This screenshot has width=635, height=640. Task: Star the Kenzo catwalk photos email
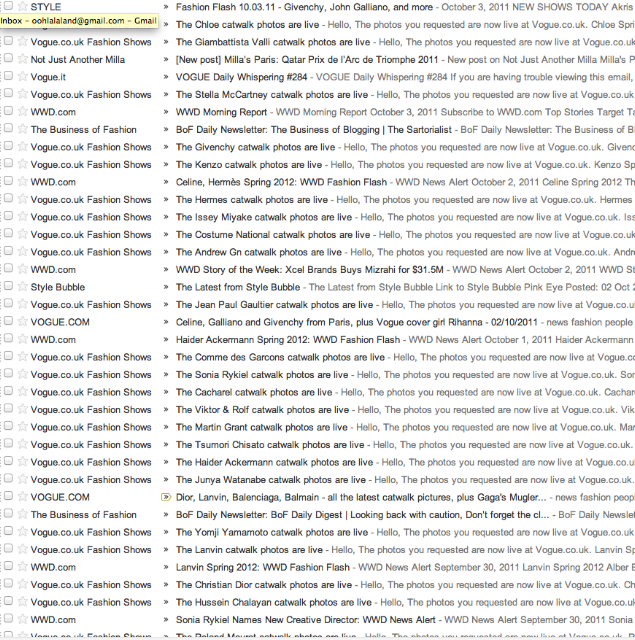(23, 164)
